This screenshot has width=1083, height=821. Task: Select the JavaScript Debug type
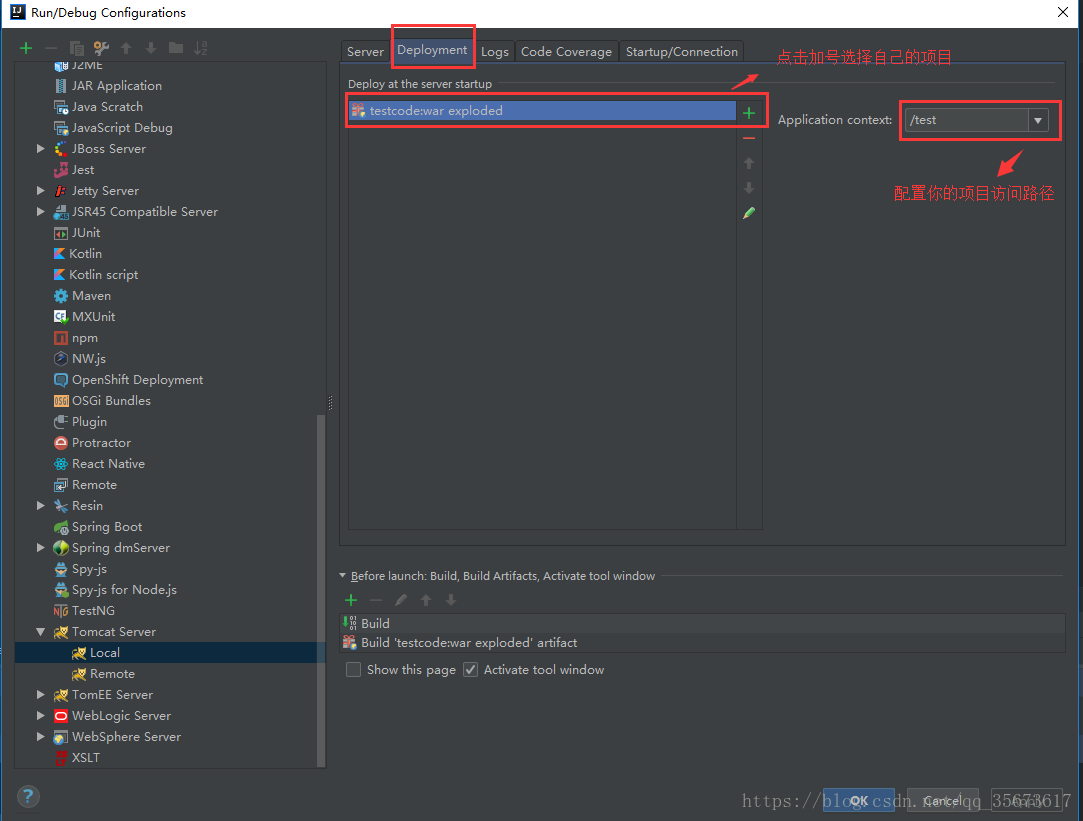pos(113,128)
